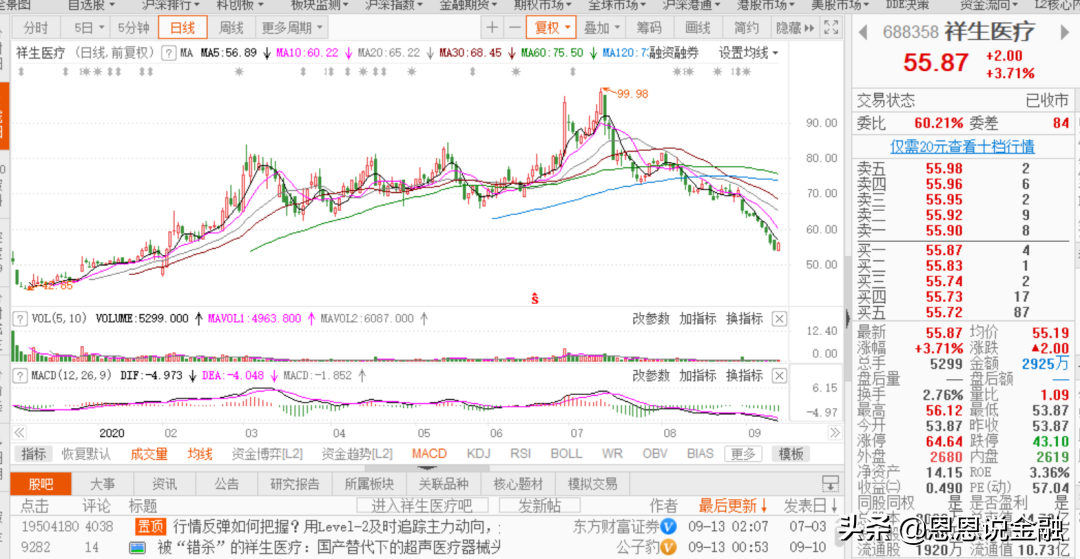Click 进入祥生医疗吧 button
Viewport: 1080px width, 559px height.
(x=422, y=506)
